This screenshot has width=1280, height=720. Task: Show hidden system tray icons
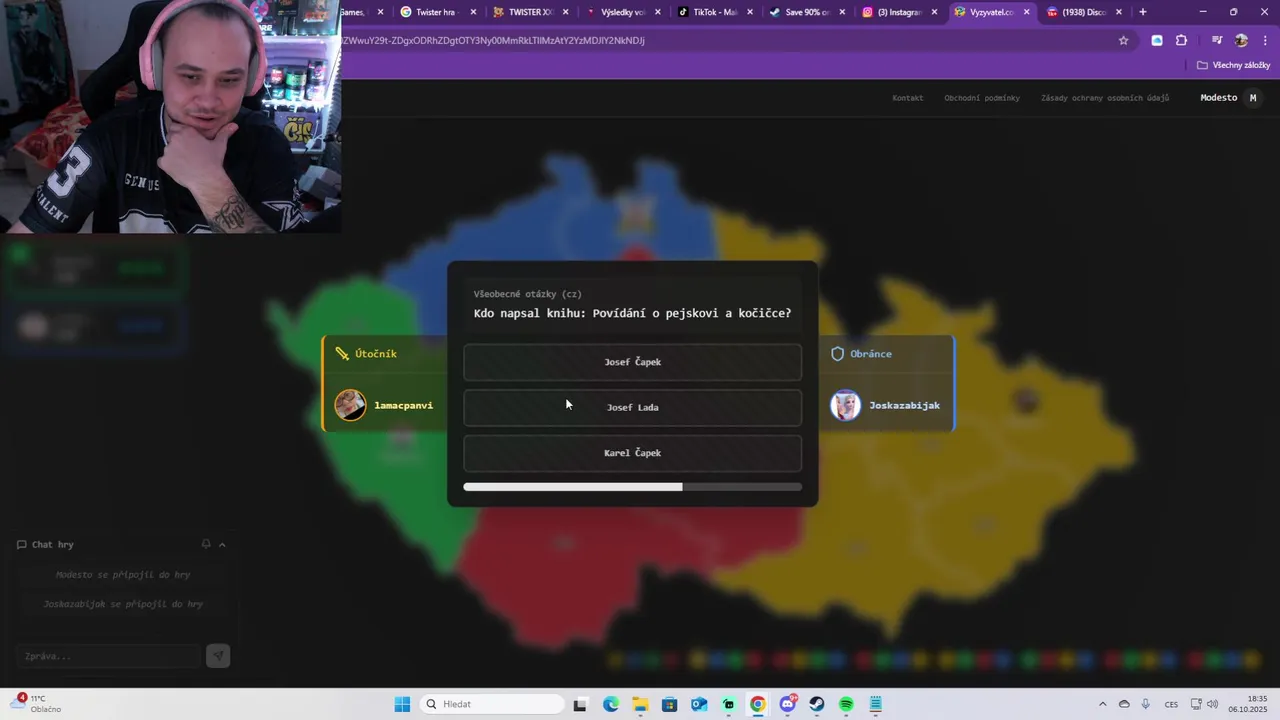(1103, 704)
